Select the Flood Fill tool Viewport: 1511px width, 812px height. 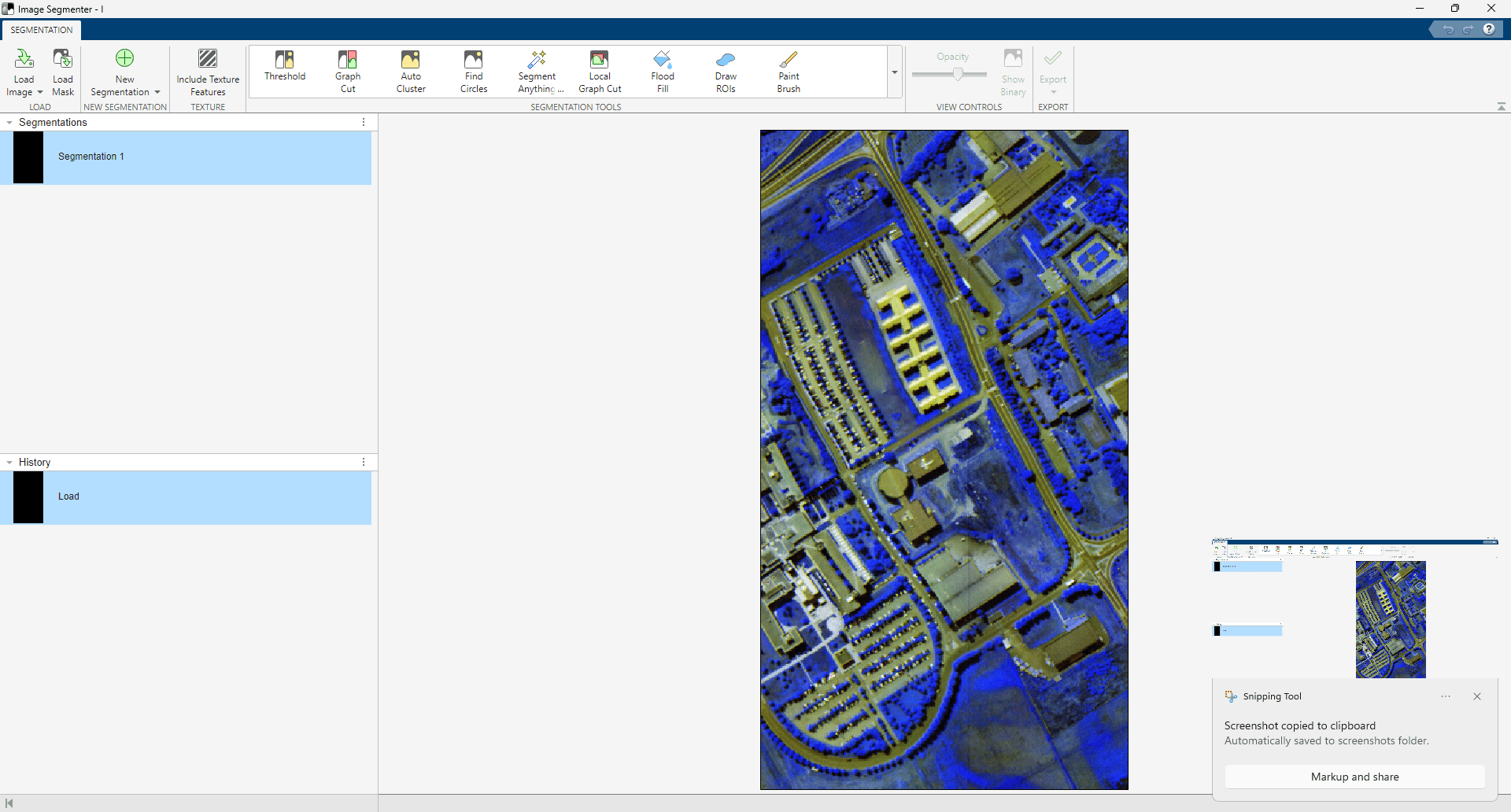pos(662,71)
